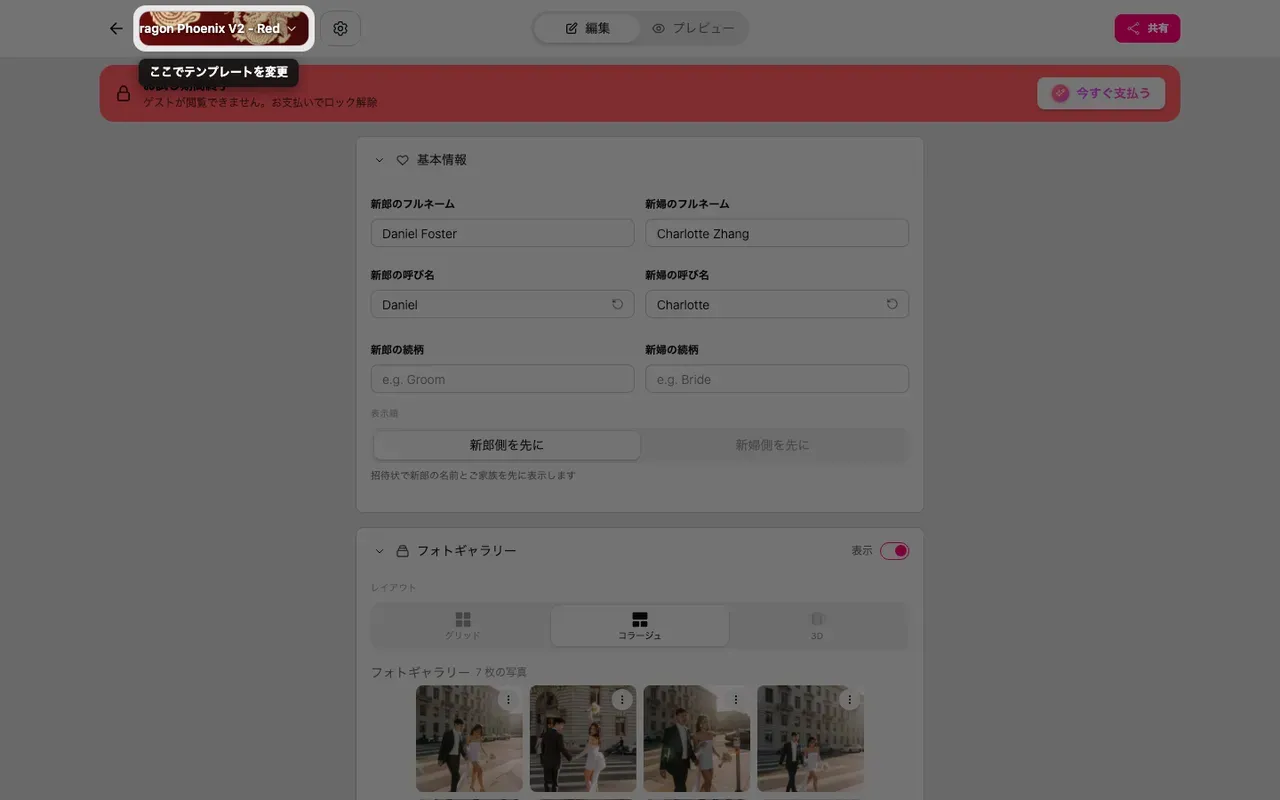1280x800 pixels.
Task: Click the 新婦の呼び名 field Charlotte
Action: click(777, 304)
